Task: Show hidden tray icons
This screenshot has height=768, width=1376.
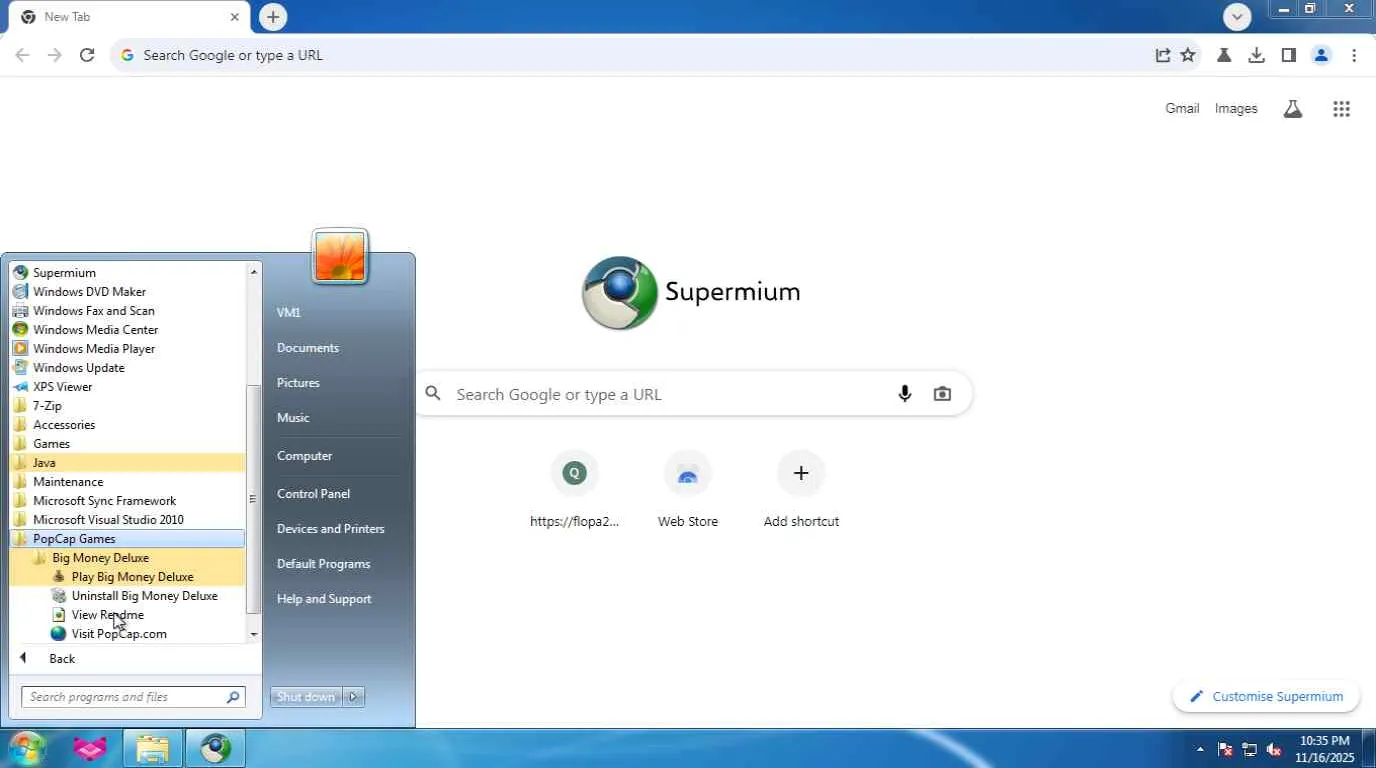Action: point(1200,749)
